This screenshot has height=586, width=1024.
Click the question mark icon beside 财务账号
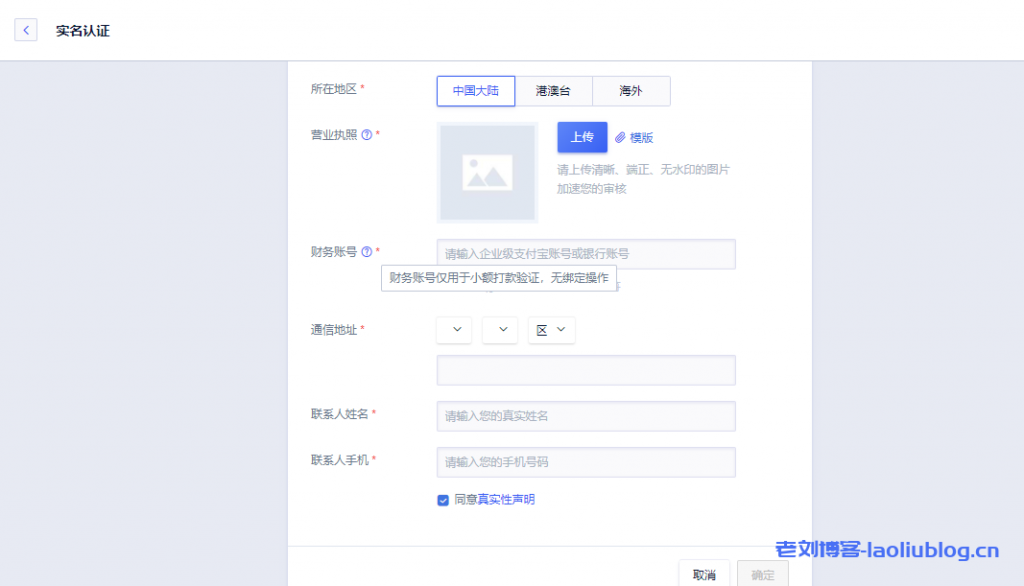point(367,252)
